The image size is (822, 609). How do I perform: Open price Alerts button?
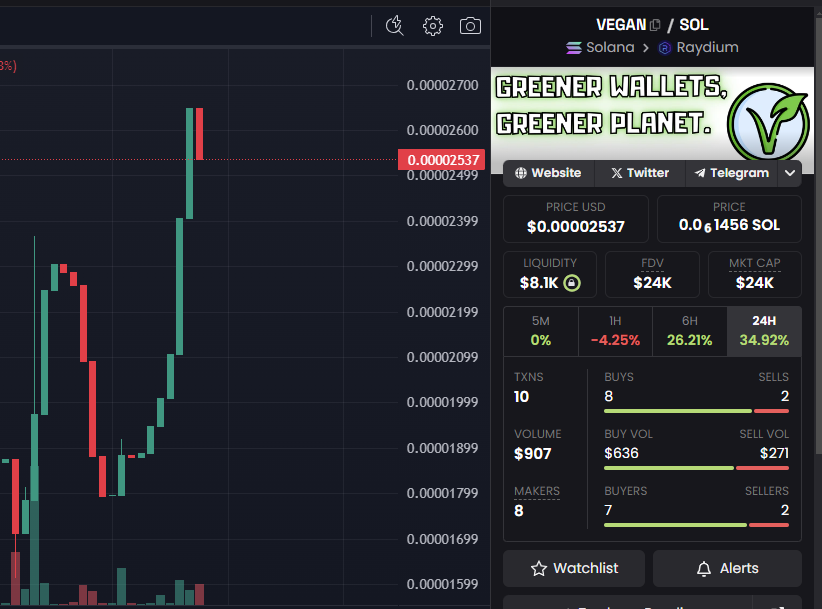(x=727, y=568)
